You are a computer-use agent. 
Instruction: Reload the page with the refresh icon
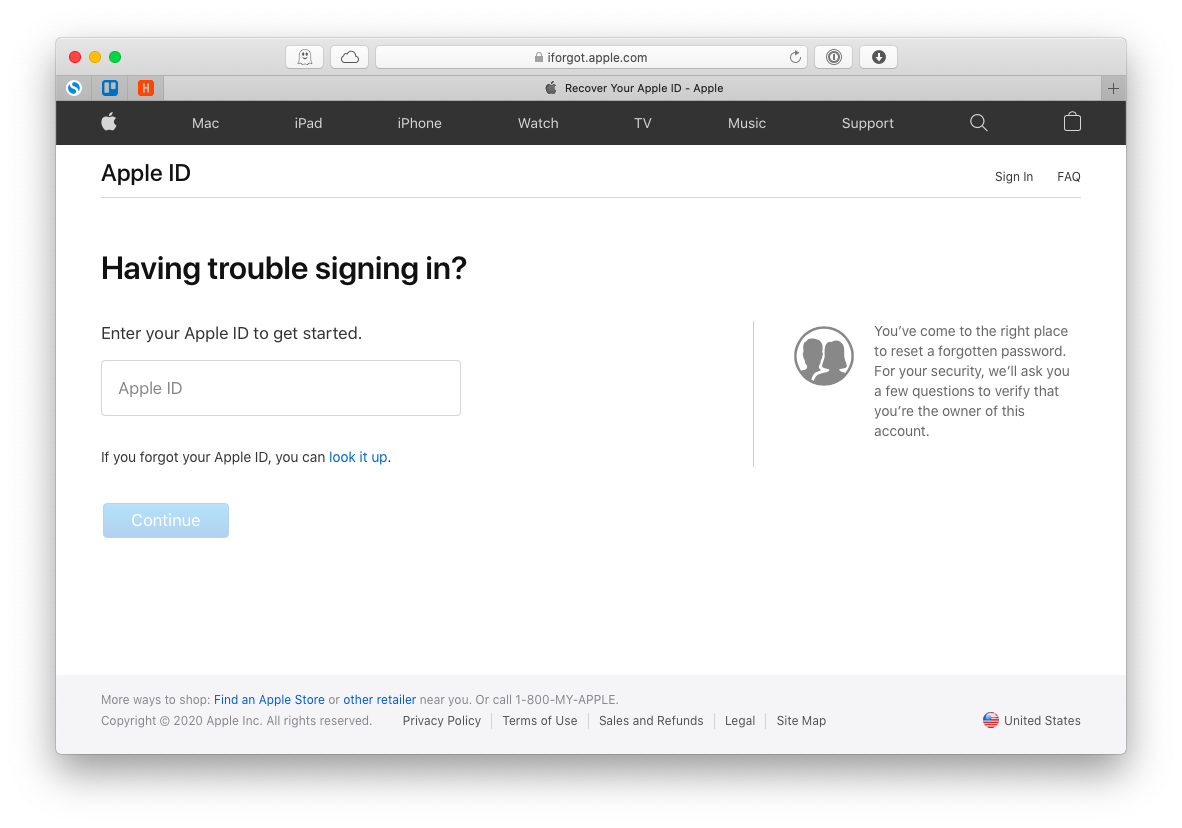795,57
